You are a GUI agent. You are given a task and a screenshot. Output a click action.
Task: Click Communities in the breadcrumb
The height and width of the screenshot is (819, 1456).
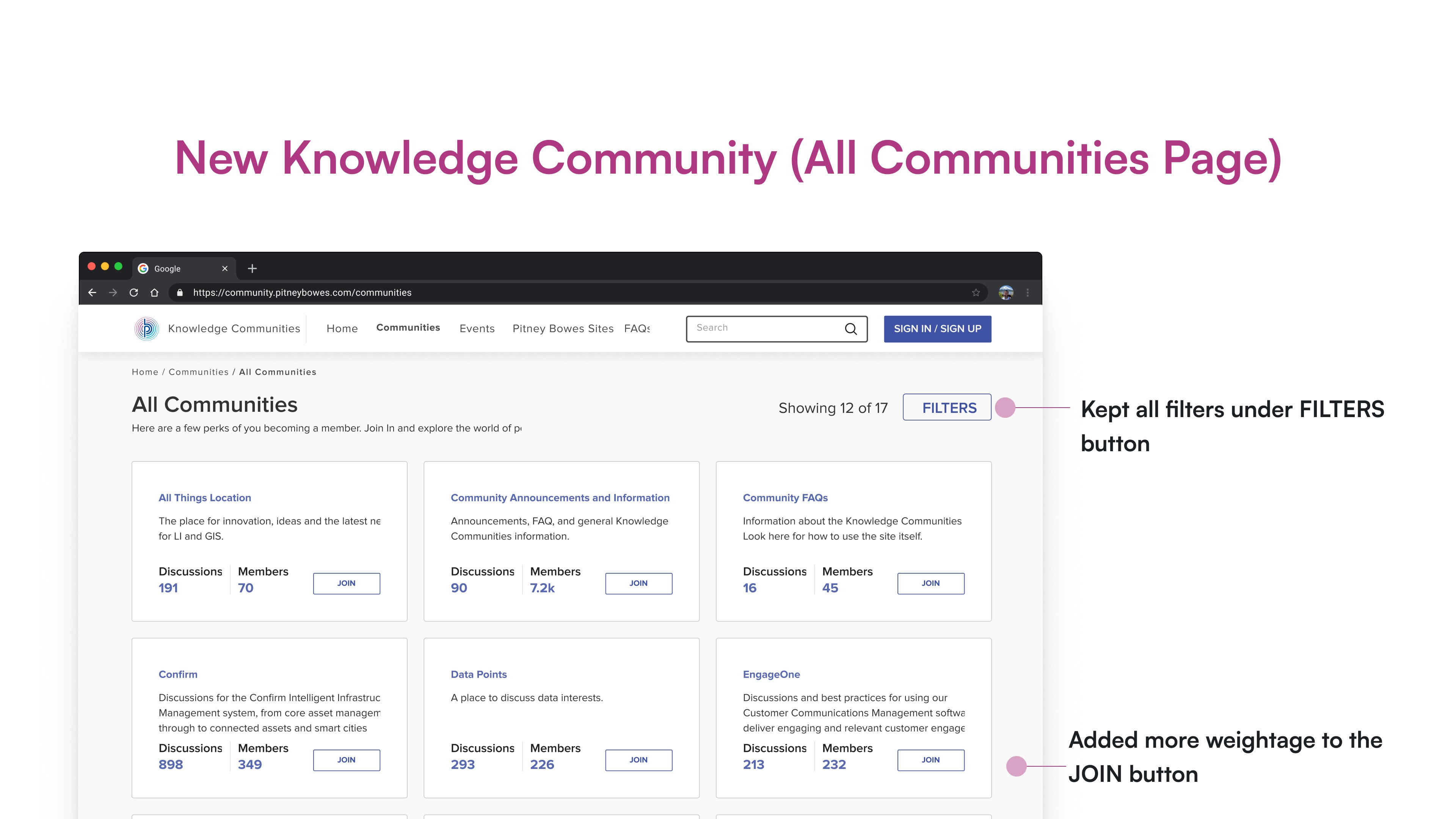[x=198, y=372]
